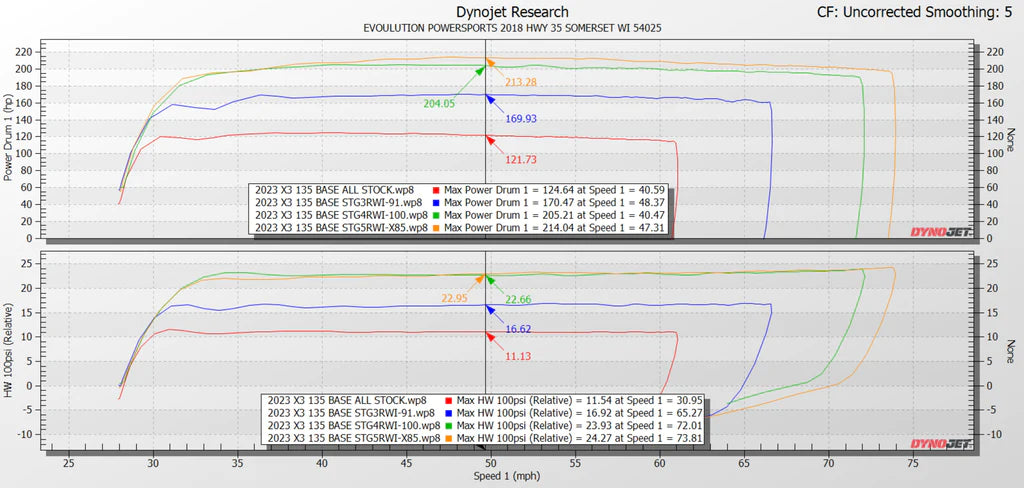Select the orange 213.28 power marker arrow
This screenshot has height=488, width=1024.
tap(491, 63)
